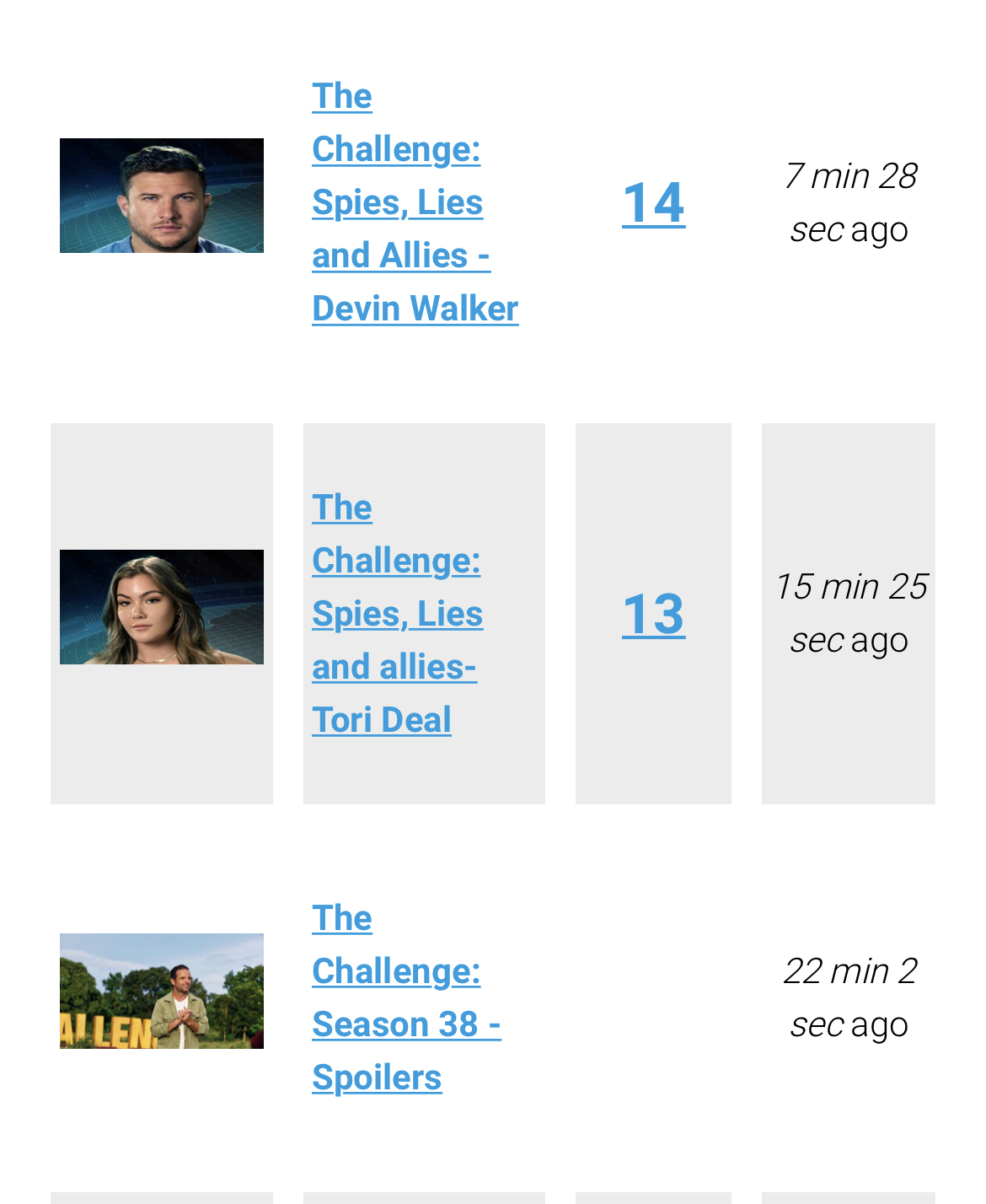Click empty reply-count cell in Season 38 row

point(653,998)
